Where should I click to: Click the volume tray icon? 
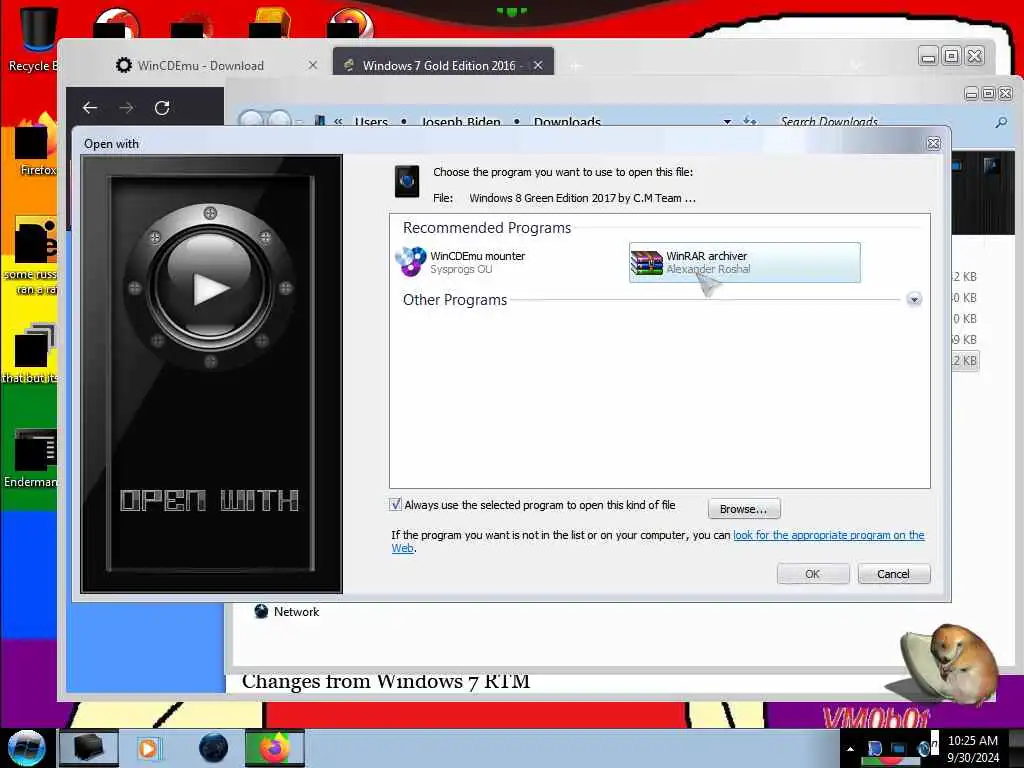[x=923, y=748]
